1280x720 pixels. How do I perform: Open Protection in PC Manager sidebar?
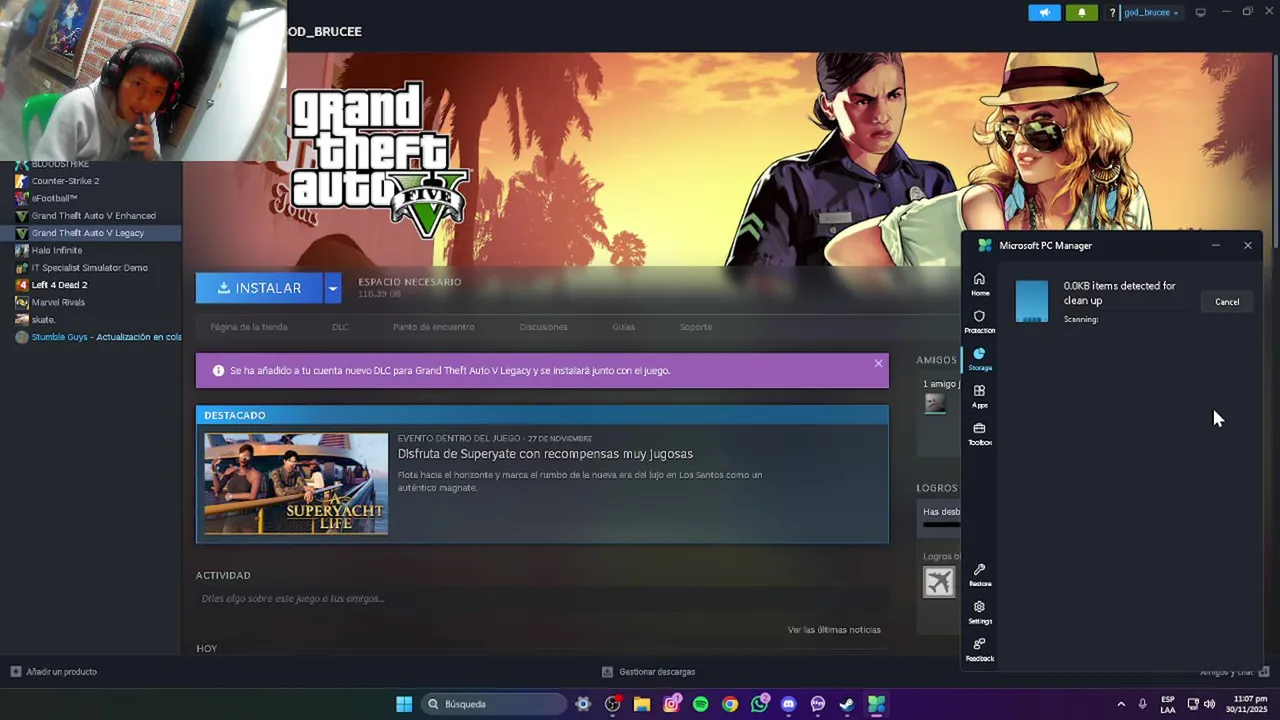click(x=980, y=321)
